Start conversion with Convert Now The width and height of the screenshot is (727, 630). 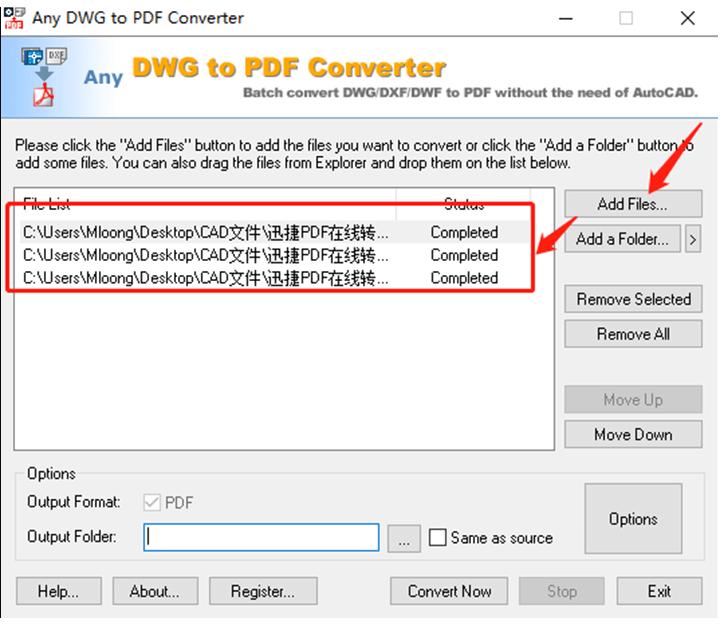point(449,592)
